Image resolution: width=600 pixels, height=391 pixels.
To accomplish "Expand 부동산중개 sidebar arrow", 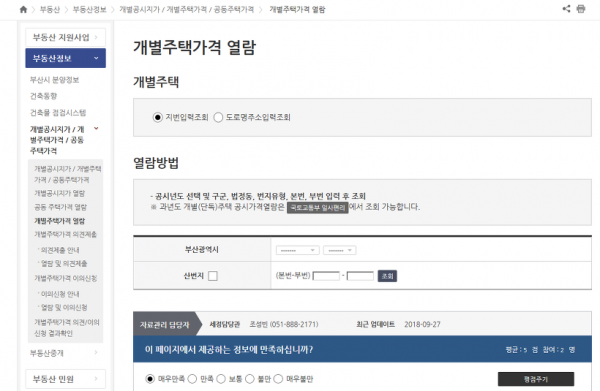I will click(x=96, y=352).
